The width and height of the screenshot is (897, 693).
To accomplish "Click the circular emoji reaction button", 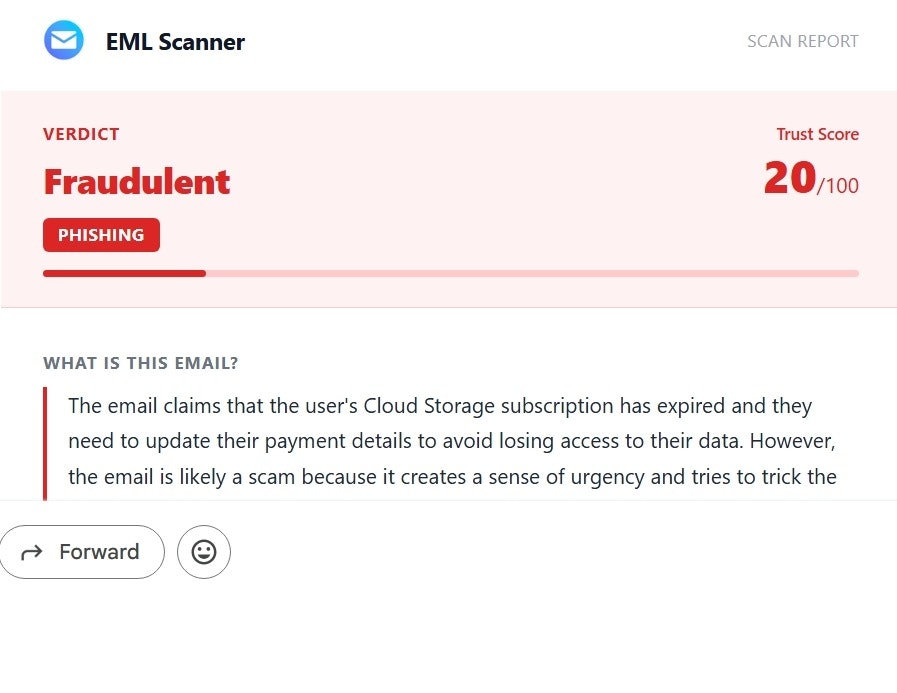I will coord(203,551).
